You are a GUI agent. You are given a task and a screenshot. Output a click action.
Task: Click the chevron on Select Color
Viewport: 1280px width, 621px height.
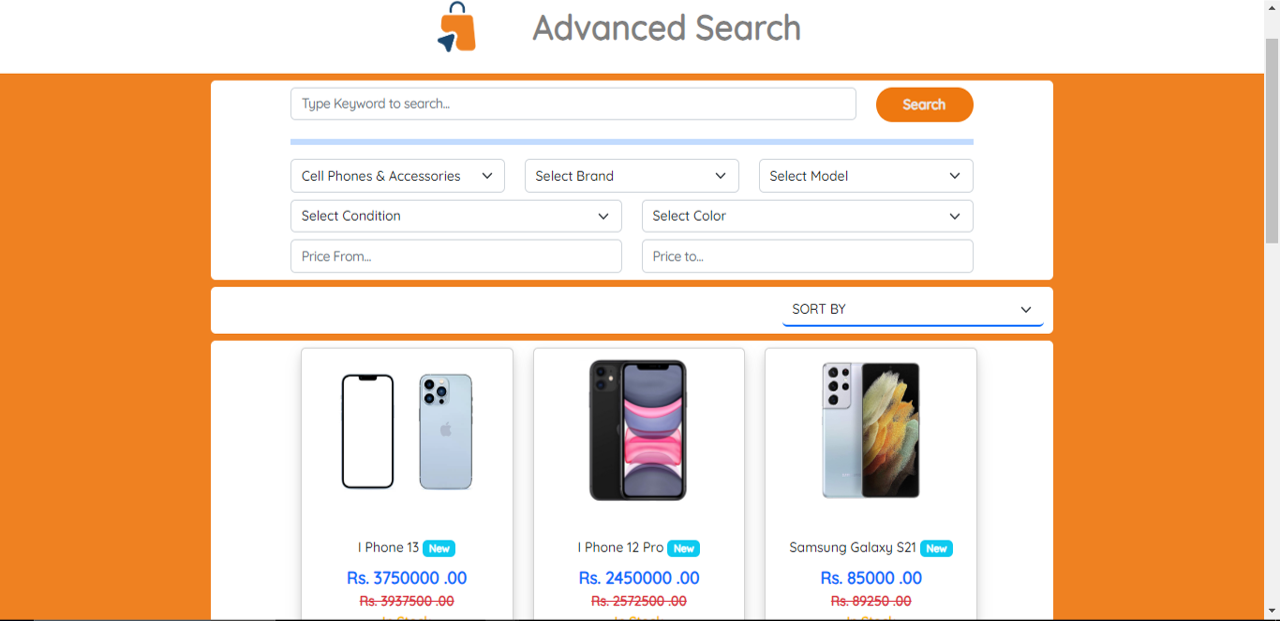coord(953,215)
